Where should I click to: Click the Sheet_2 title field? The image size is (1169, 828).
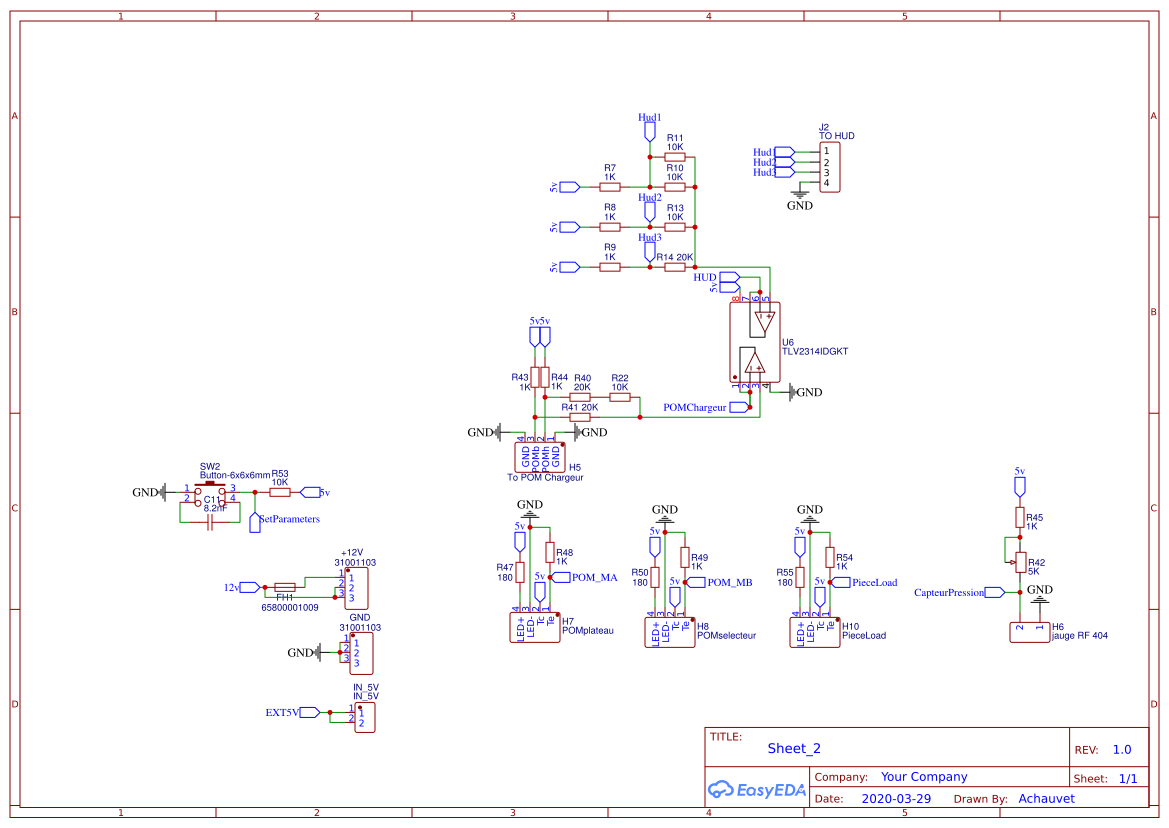click(x=793, y=748)
